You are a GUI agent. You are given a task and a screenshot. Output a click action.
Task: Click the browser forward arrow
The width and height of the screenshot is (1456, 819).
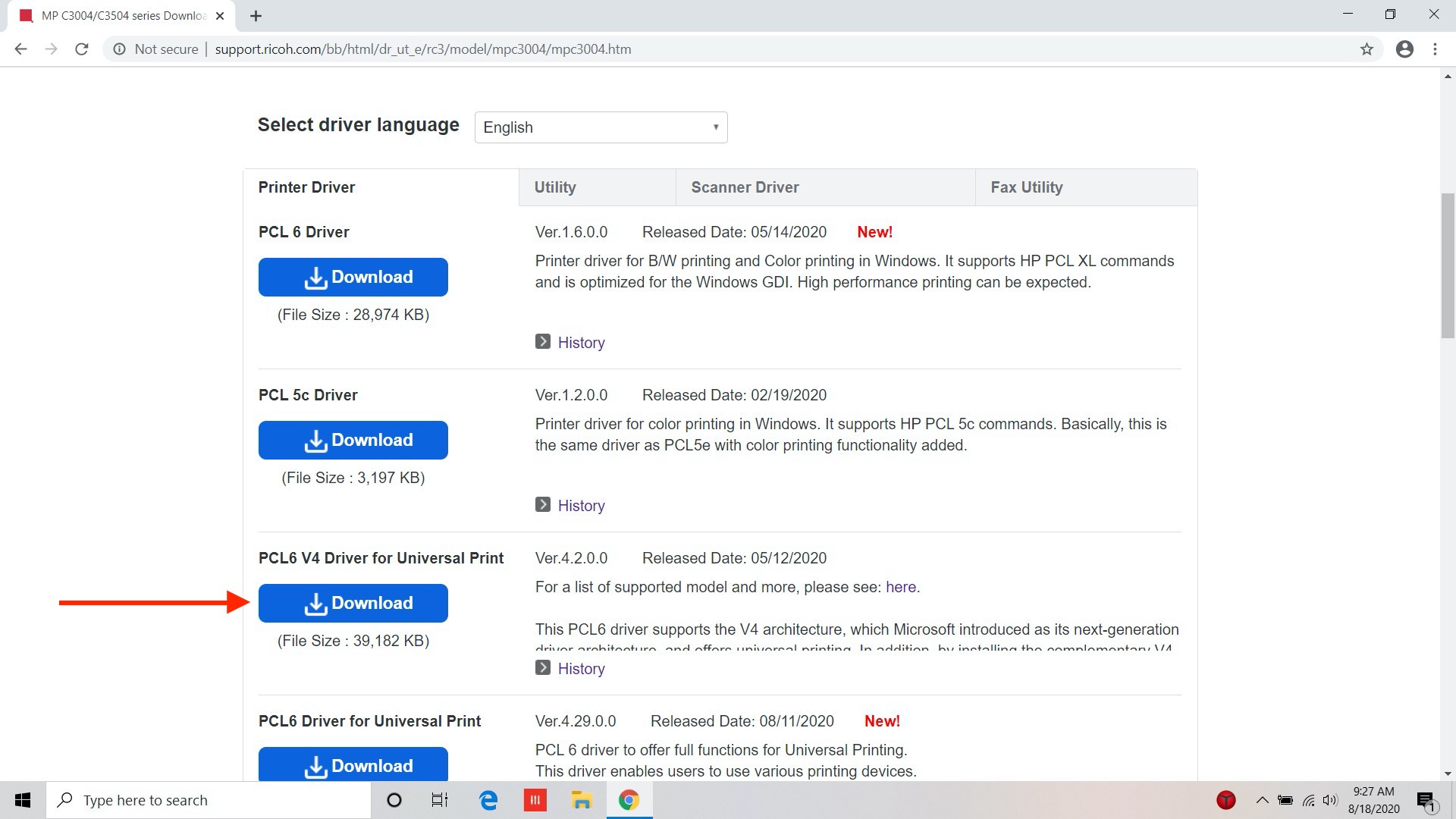(x=51, y=49)
